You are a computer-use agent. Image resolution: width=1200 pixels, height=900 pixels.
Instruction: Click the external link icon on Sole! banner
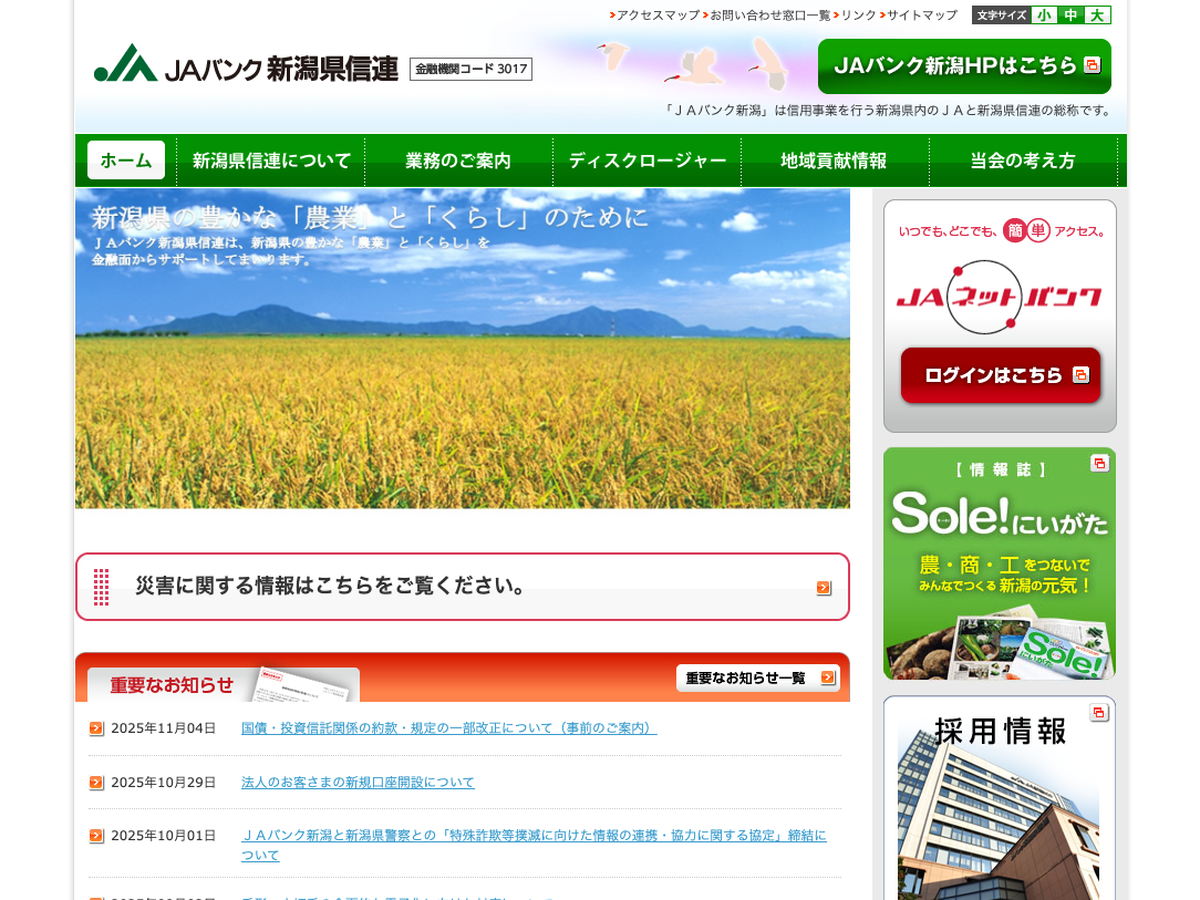click(x=1099, y=463)
